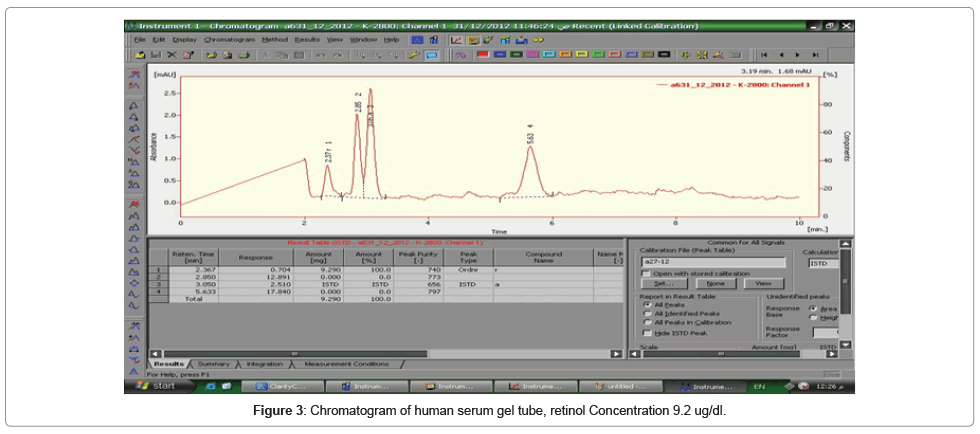
Task: Click the View calibration button
Action: pyautogui.click(x=764, y=283)
